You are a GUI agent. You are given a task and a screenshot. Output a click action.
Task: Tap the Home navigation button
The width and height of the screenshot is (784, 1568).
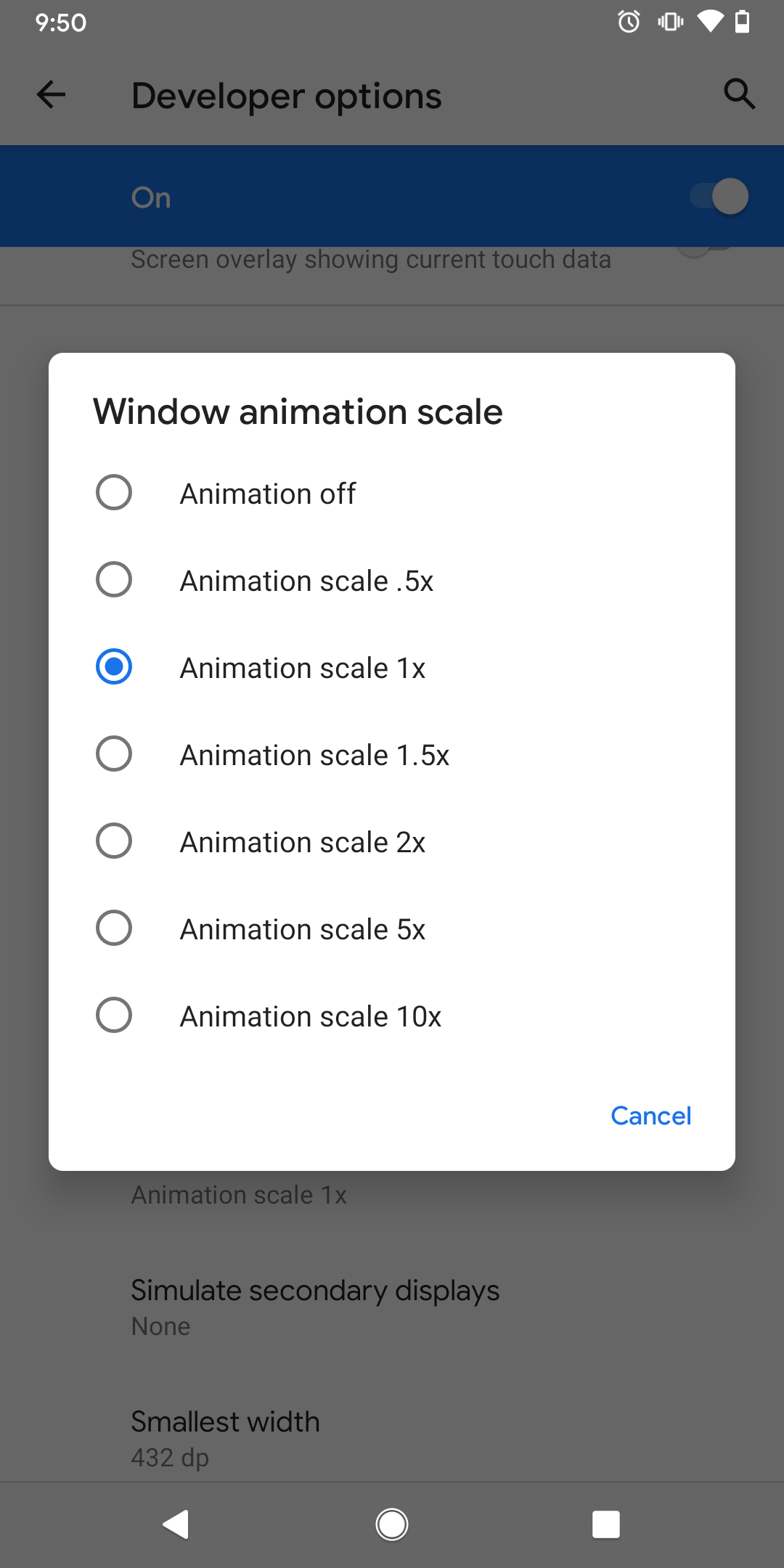click(x=391, y=1525)
